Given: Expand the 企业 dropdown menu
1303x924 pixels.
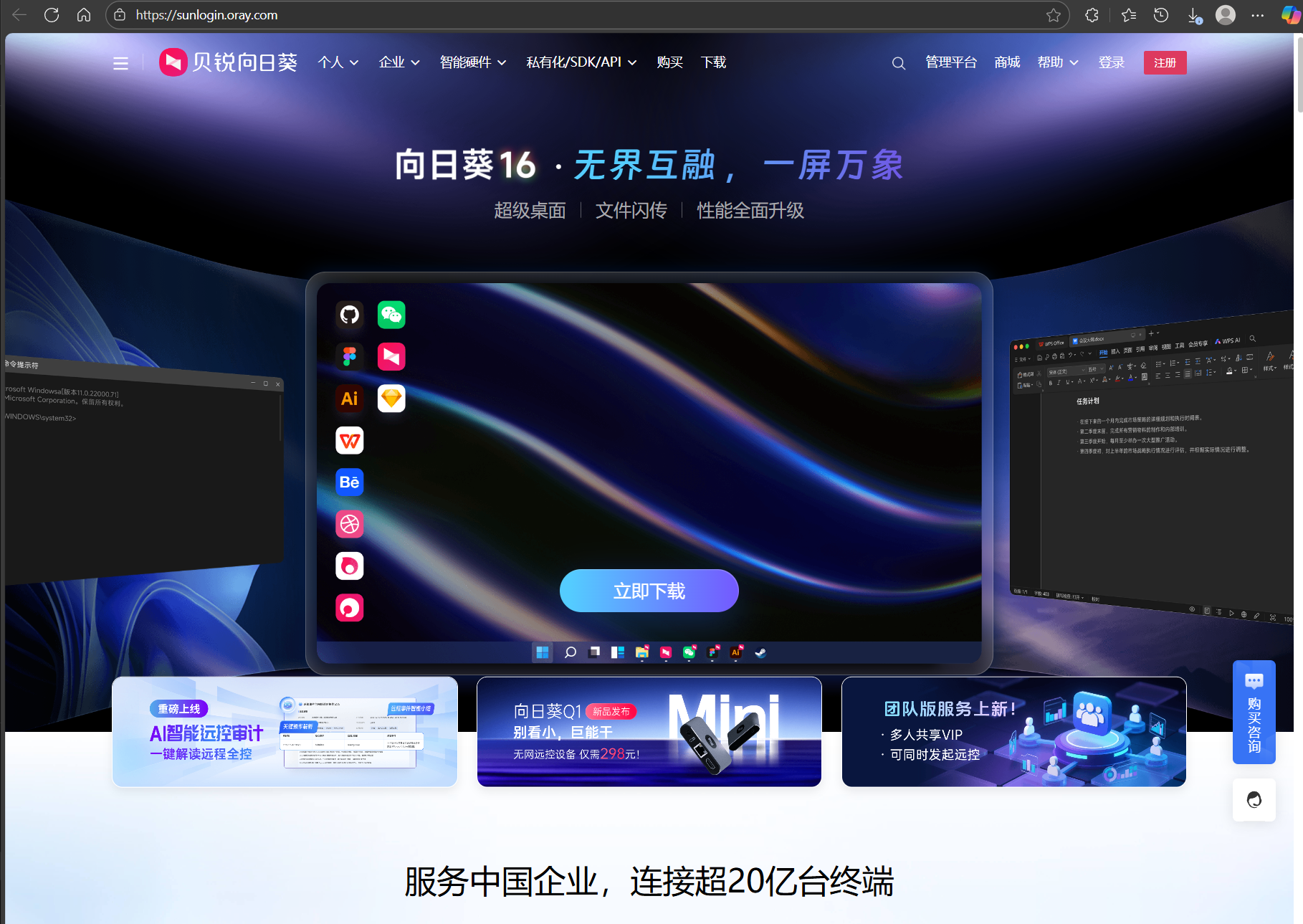Looking at the screenshot, I should [398, 62].
